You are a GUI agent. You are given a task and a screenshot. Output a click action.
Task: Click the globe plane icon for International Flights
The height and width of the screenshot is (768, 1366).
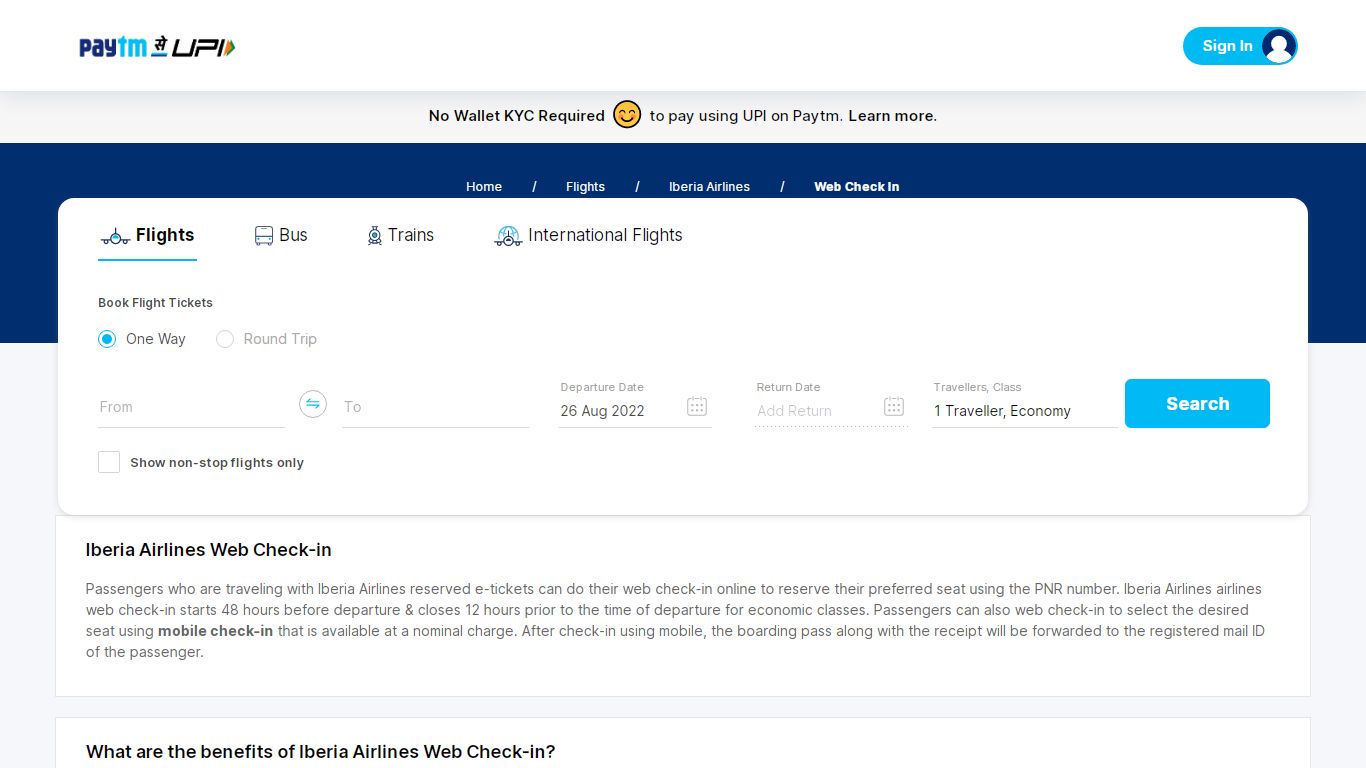tap(508, 236)
